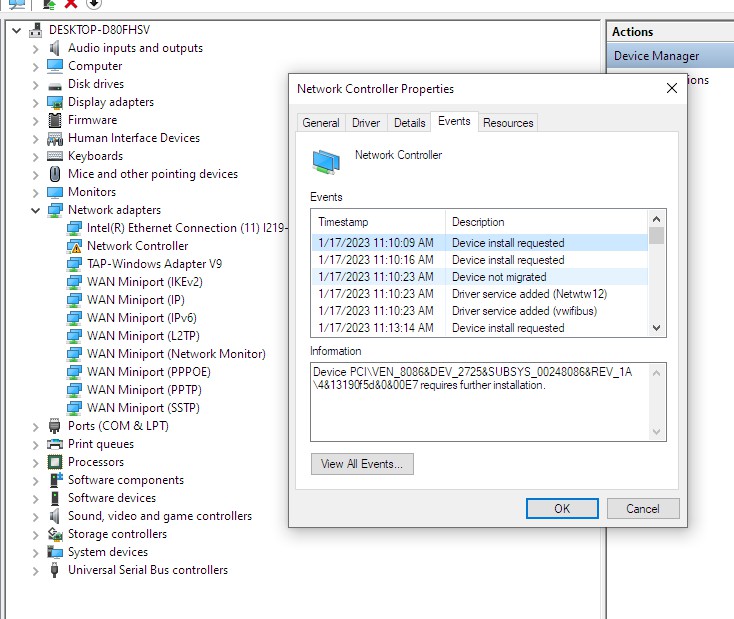Click the events list scroll down arrow
The image size is (734, 619).
(x=656, y=327)
